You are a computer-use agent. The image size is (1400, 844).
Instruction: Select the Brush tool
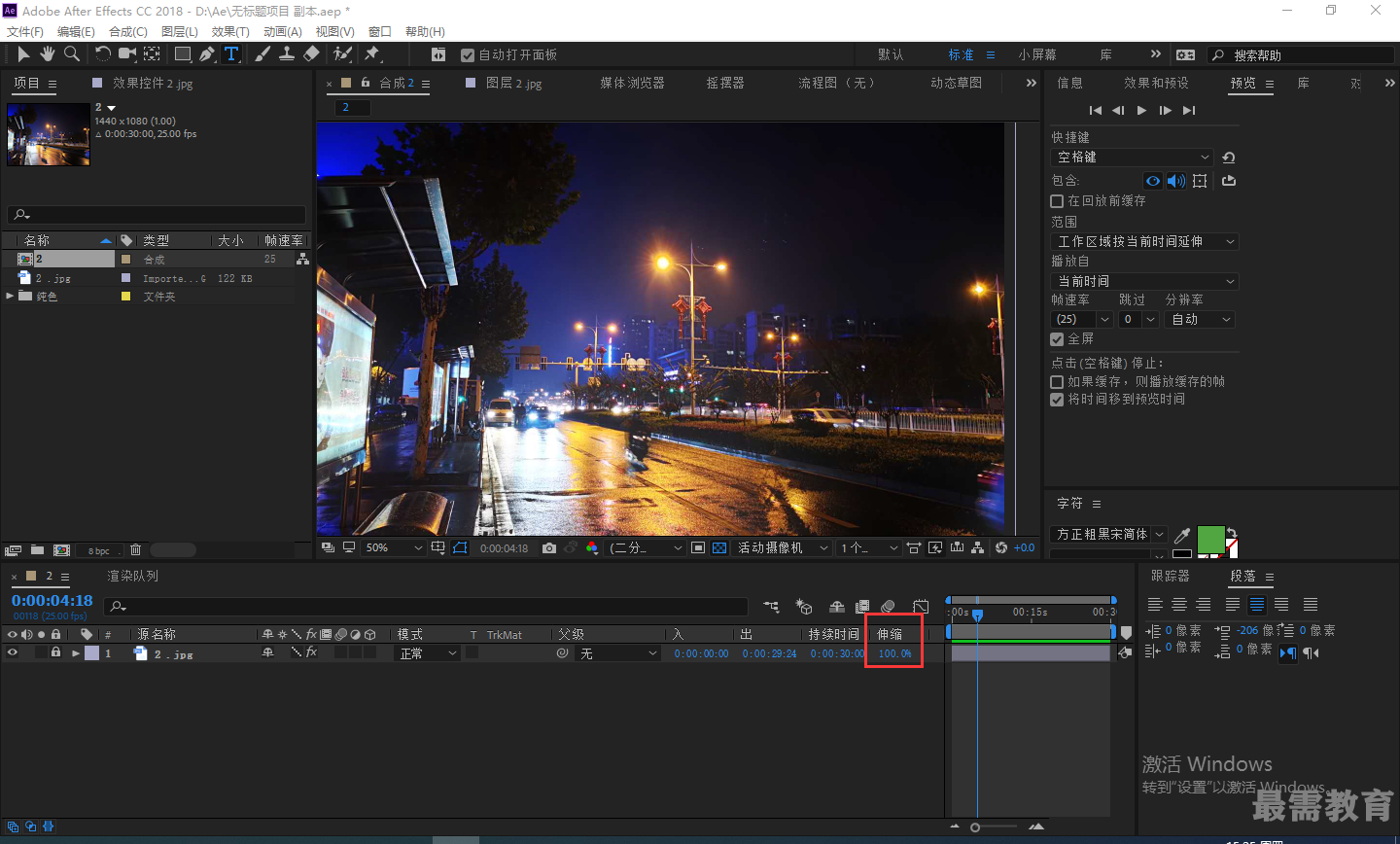(x=262, y=54)
